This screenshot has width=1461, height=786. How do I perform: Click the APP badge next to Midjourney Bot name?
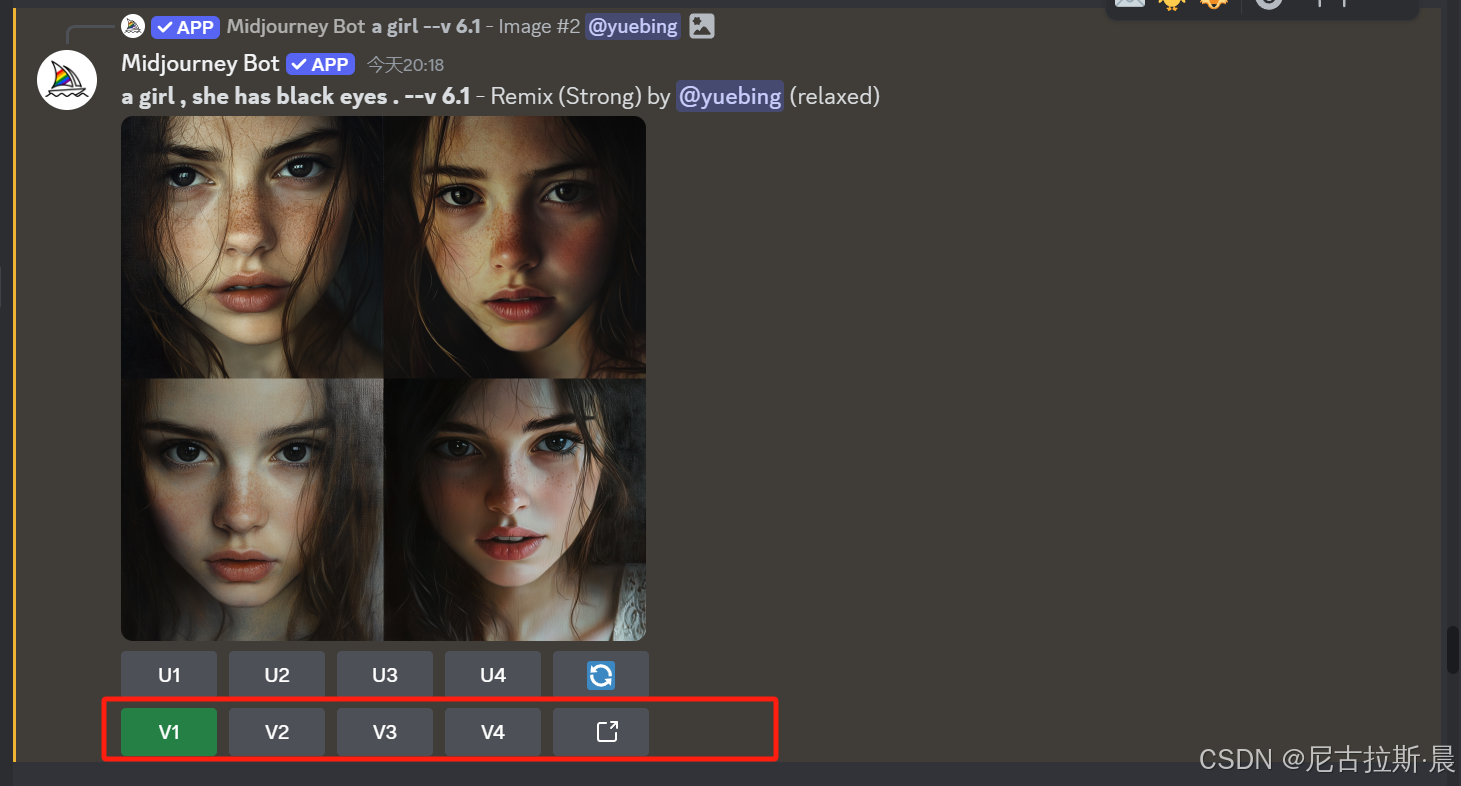(320, 64)
